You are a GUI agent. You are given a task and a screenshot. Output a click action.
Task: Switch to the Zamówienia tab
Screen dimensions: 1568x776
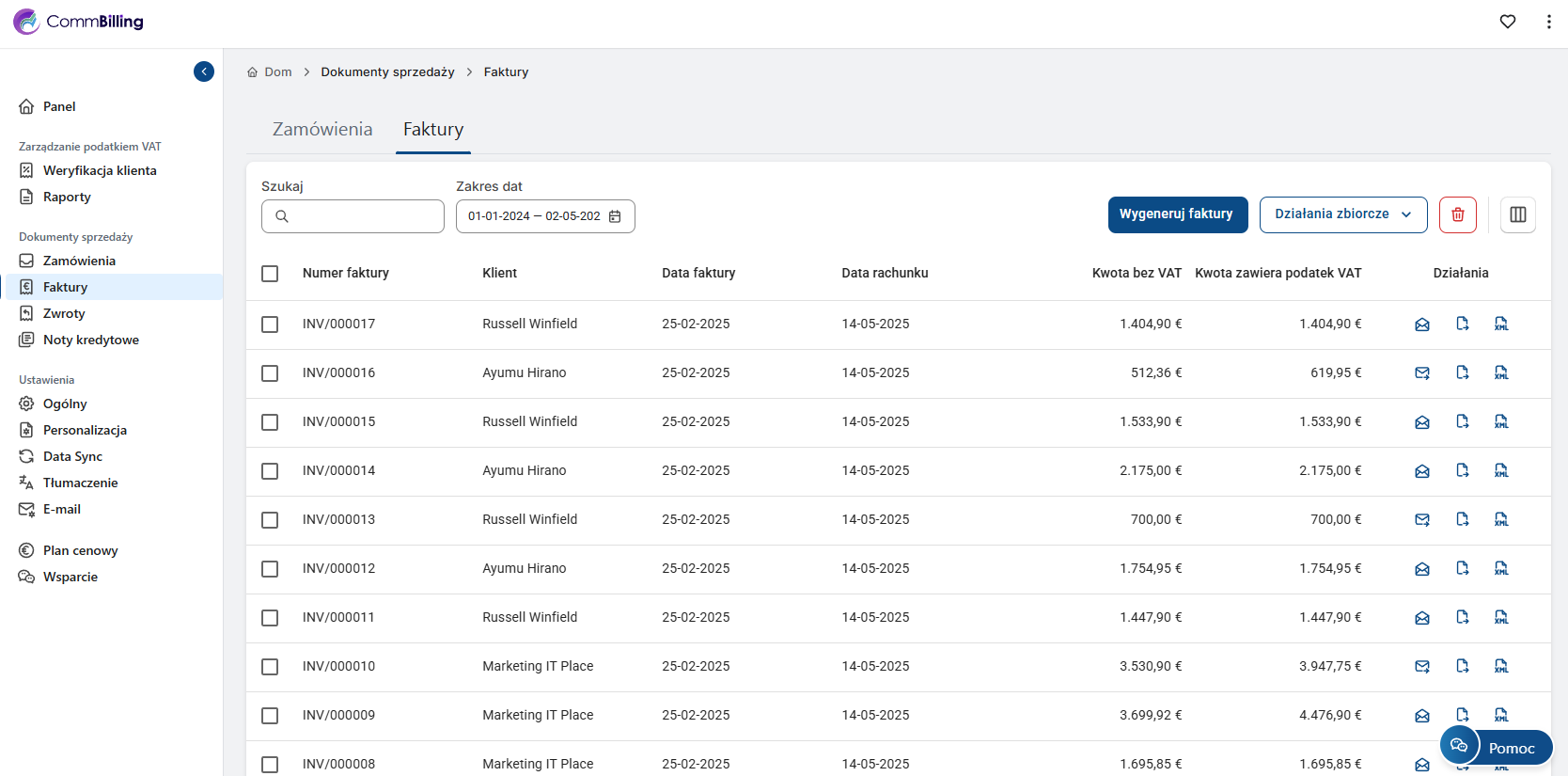[x=322, y=130]
